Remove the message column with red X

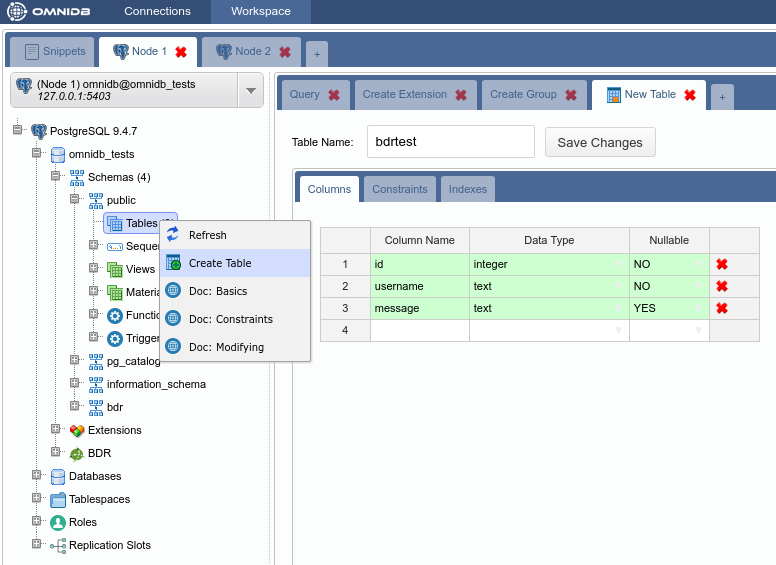point(721,308)
